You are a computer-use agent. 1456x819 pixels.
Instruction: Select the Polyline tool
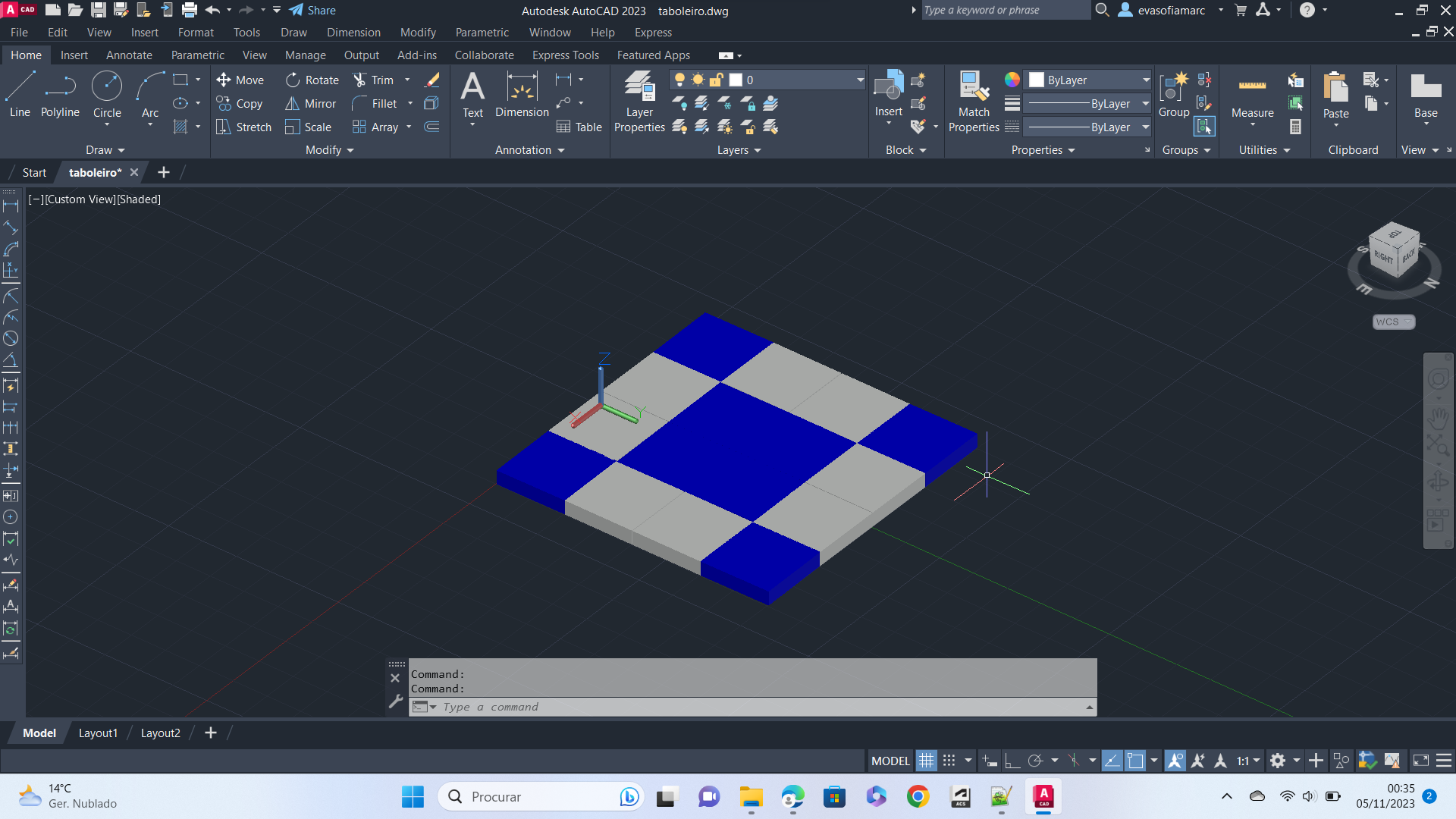(60, 95)
